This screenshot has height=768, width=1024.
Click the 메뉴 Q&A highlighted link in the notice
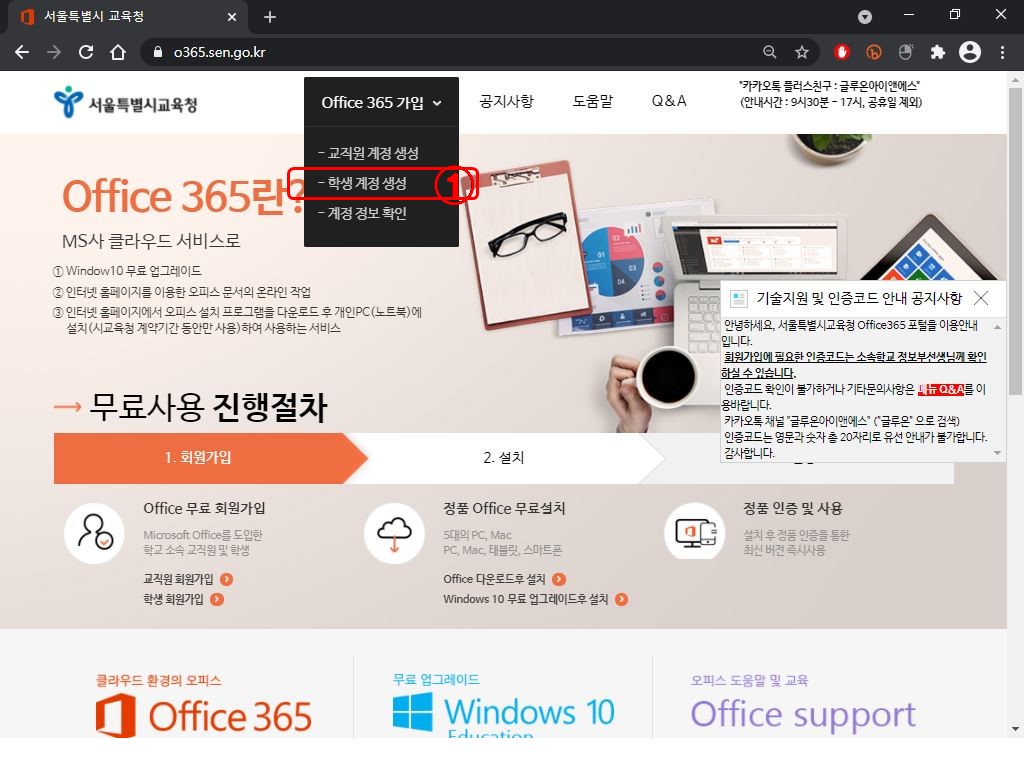pos(940,389)
